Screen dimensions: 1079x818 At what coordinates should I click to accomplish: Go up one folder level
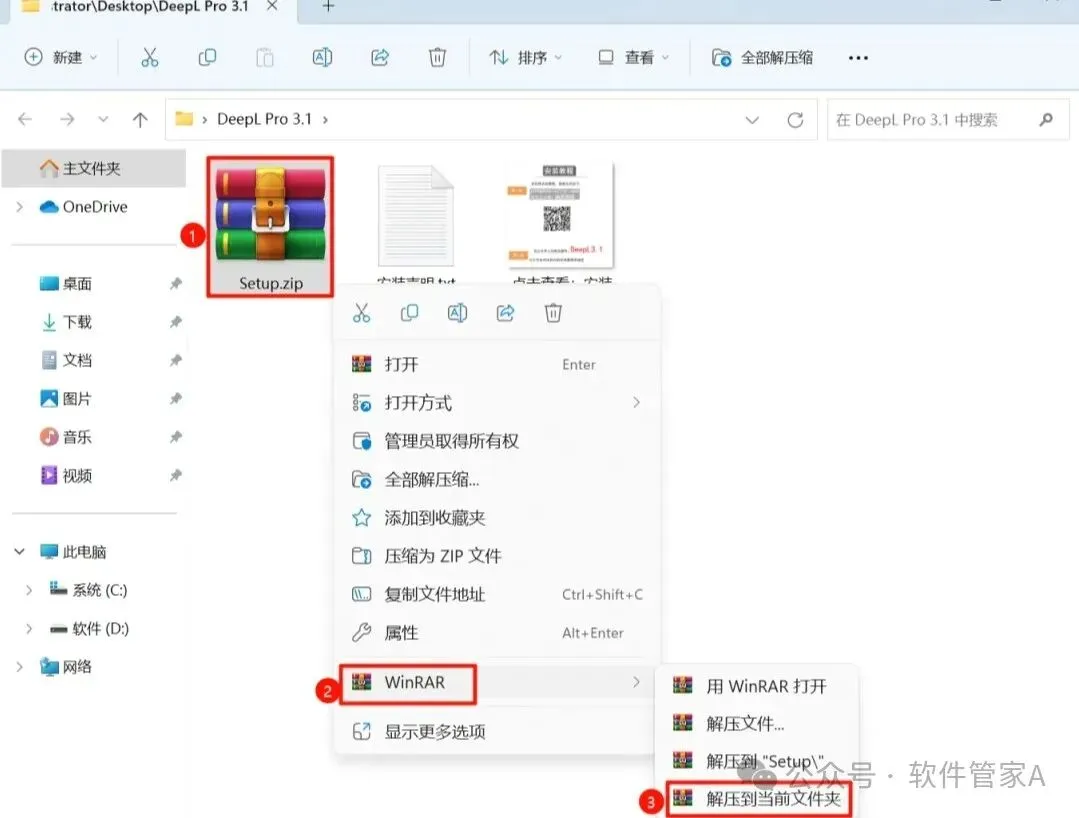pos(140,120)
